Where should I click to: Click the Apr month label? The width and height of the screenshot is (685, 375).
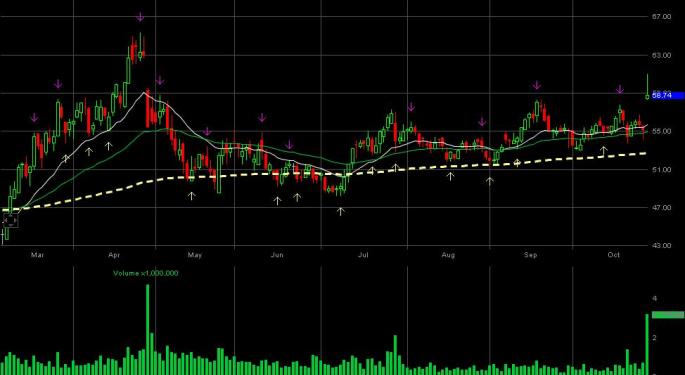[114, 255]
